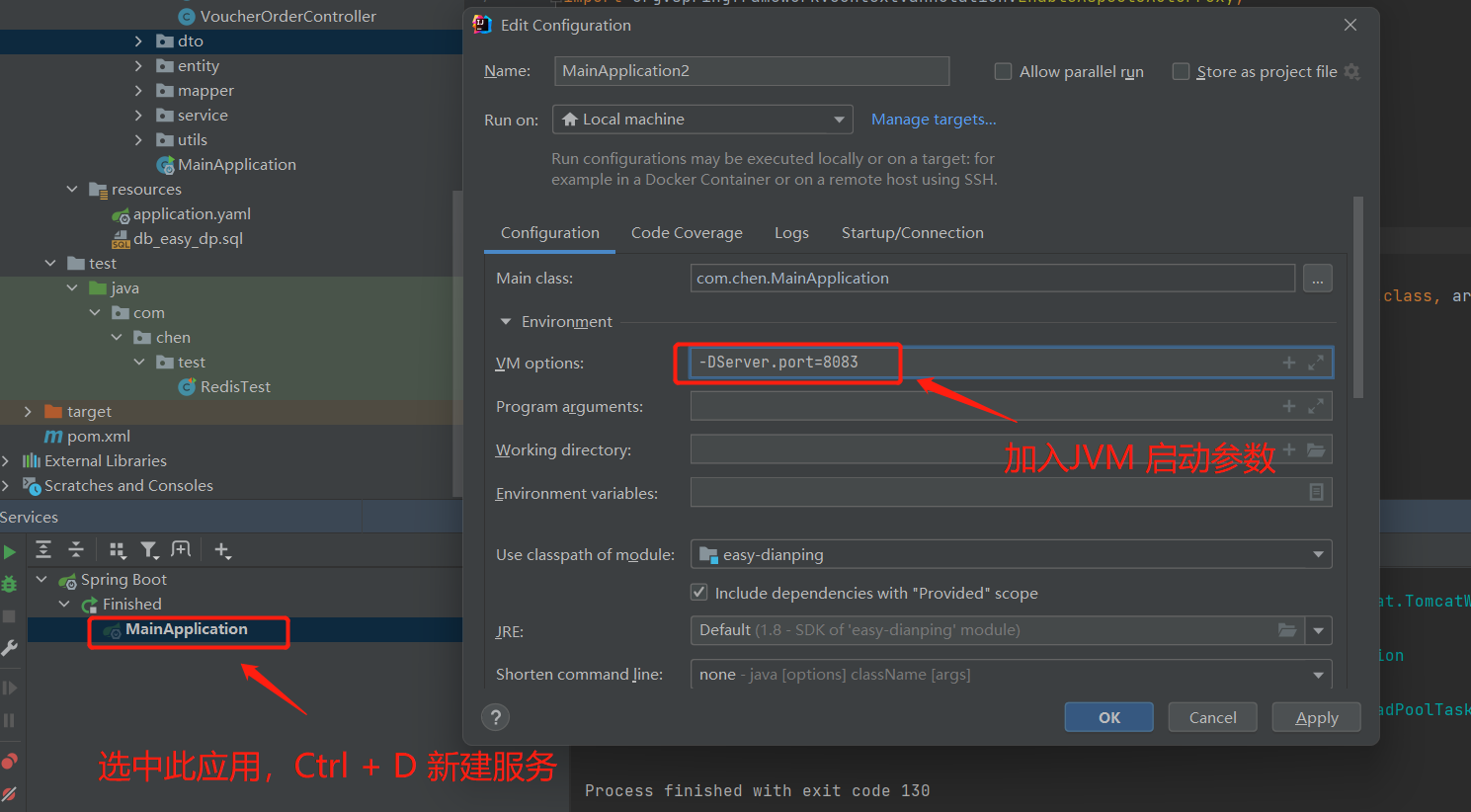Open Group By options in Services toolbar

(x=118, y=550)
